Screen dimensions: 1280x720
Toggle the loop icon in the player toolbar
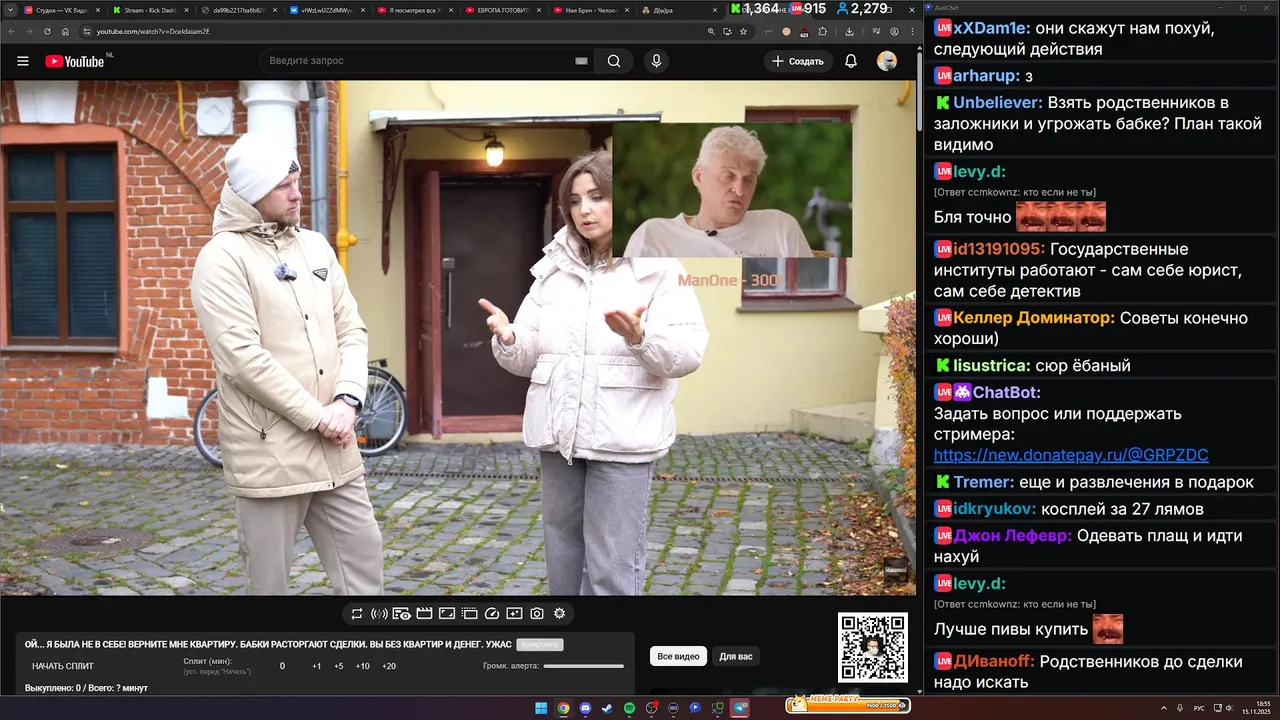click(357, 613)
